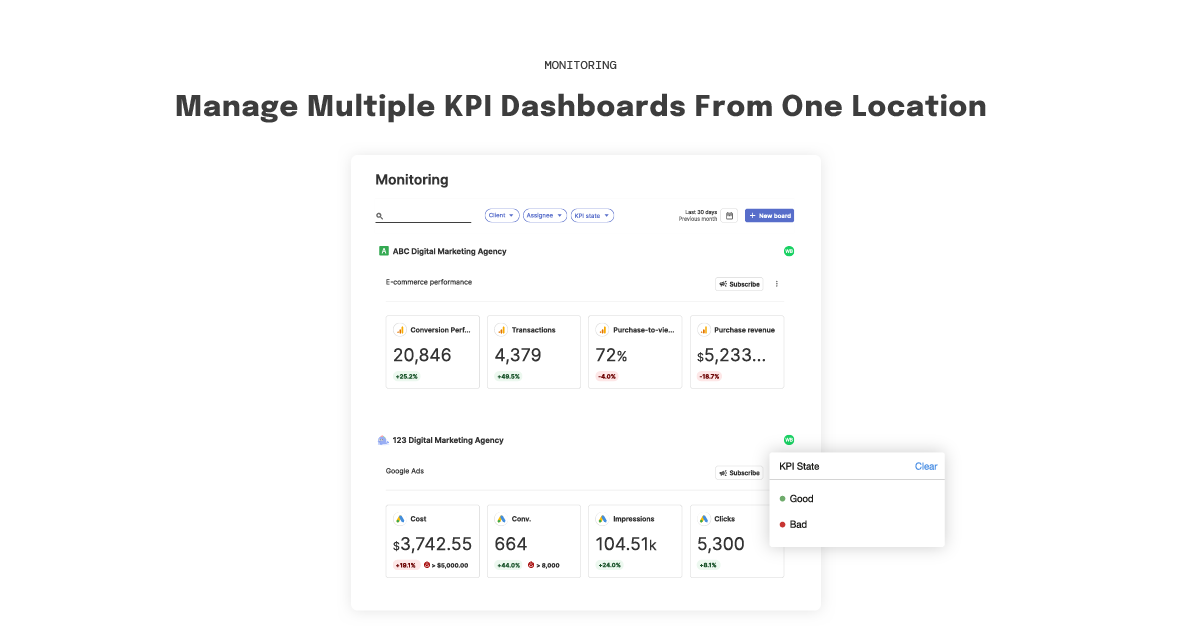Clear the KPI State filter

click(925, 466)
